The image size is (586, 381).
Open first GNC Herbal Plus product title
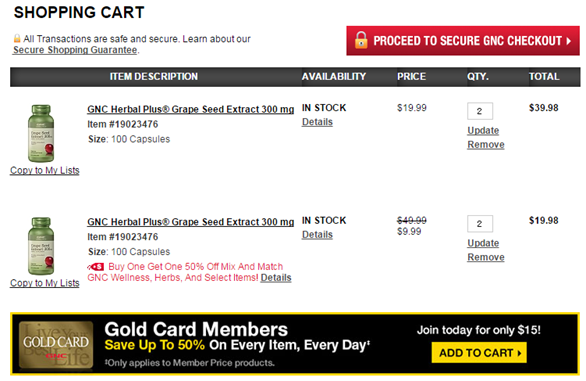click(191, 109)
